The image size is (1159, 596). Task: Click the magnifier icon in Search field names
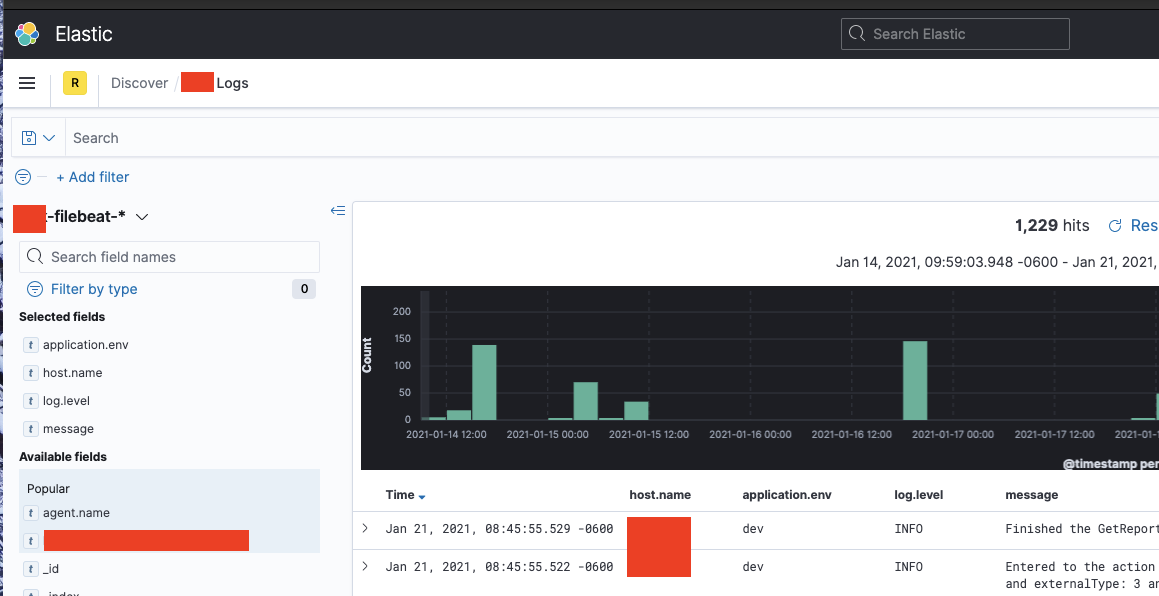point(34,257)
